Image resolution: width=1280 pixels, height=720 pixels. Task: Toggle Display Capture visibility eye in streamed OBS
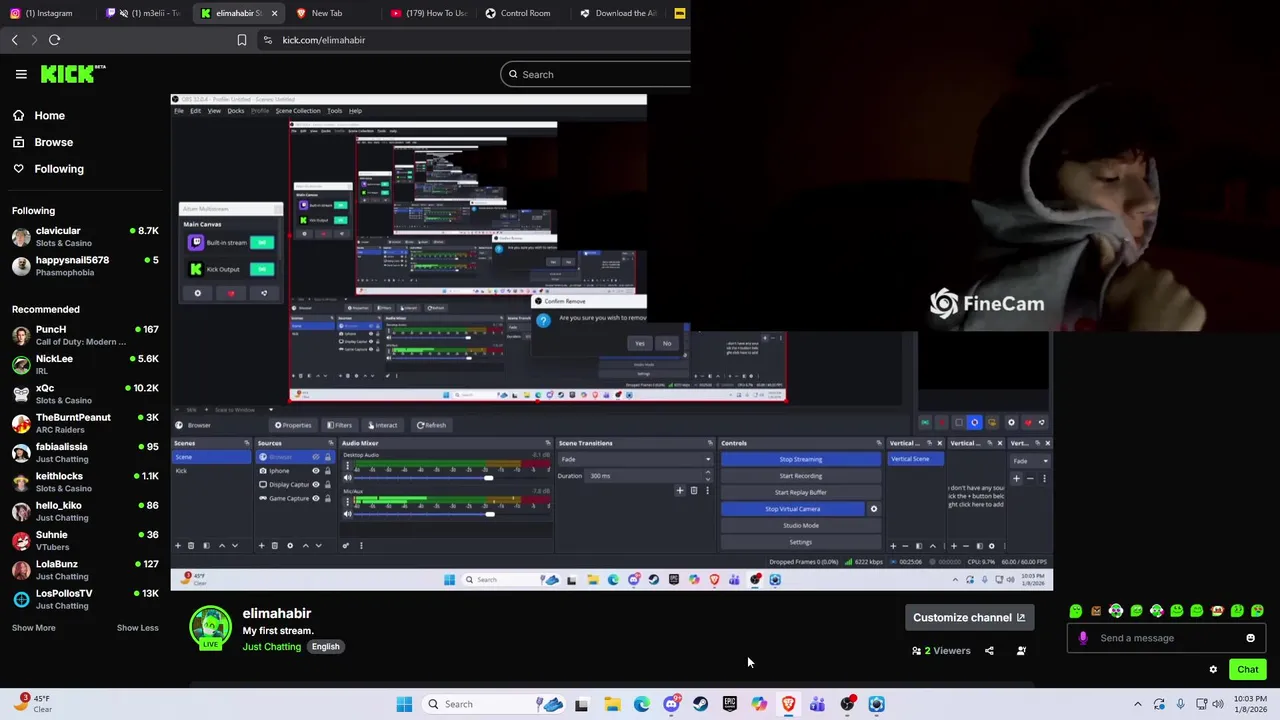click(x=316, y=484)
